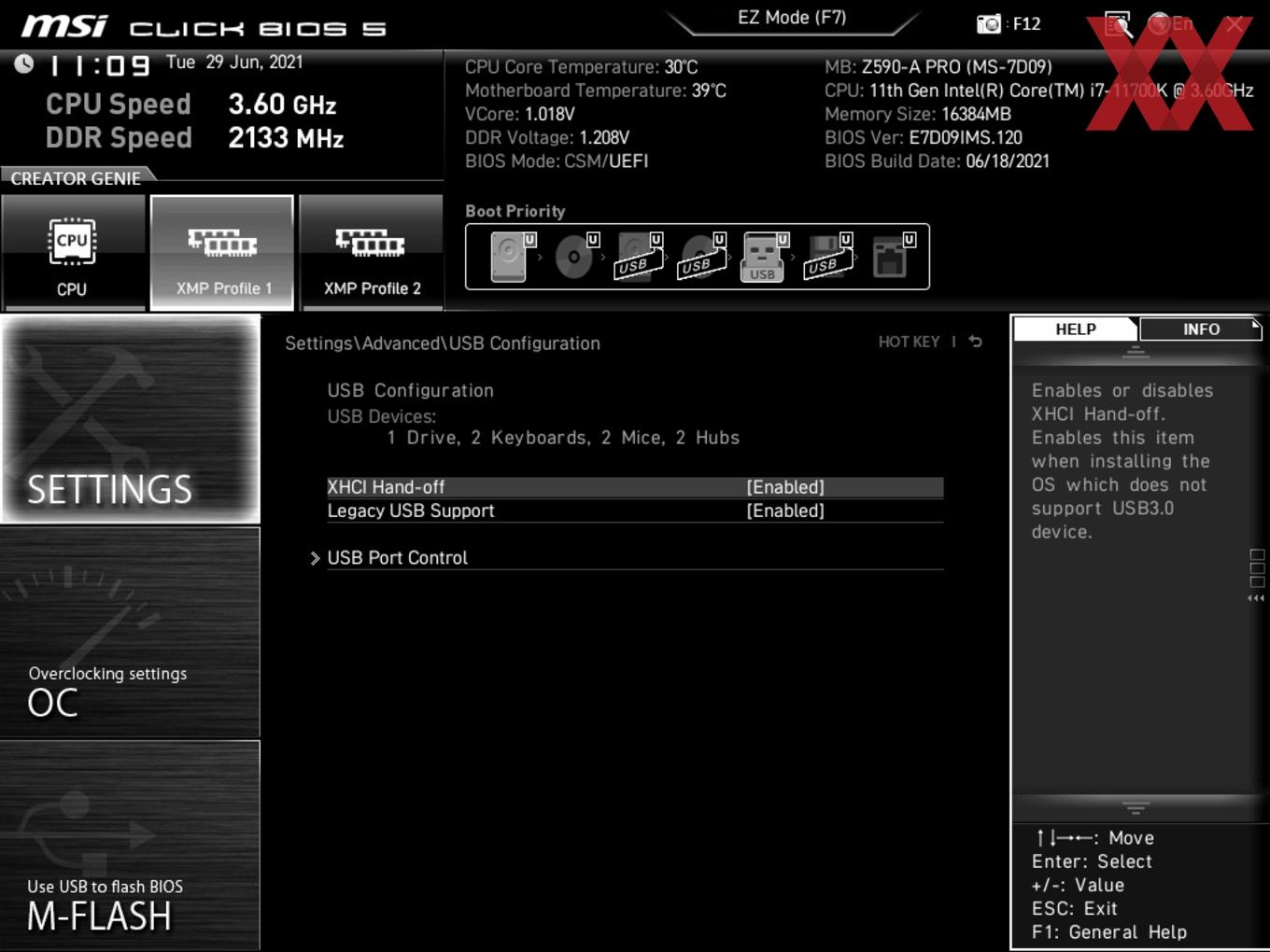Click the USB devices count line
Screen dimensions: 1270x952
pos(563,438)
